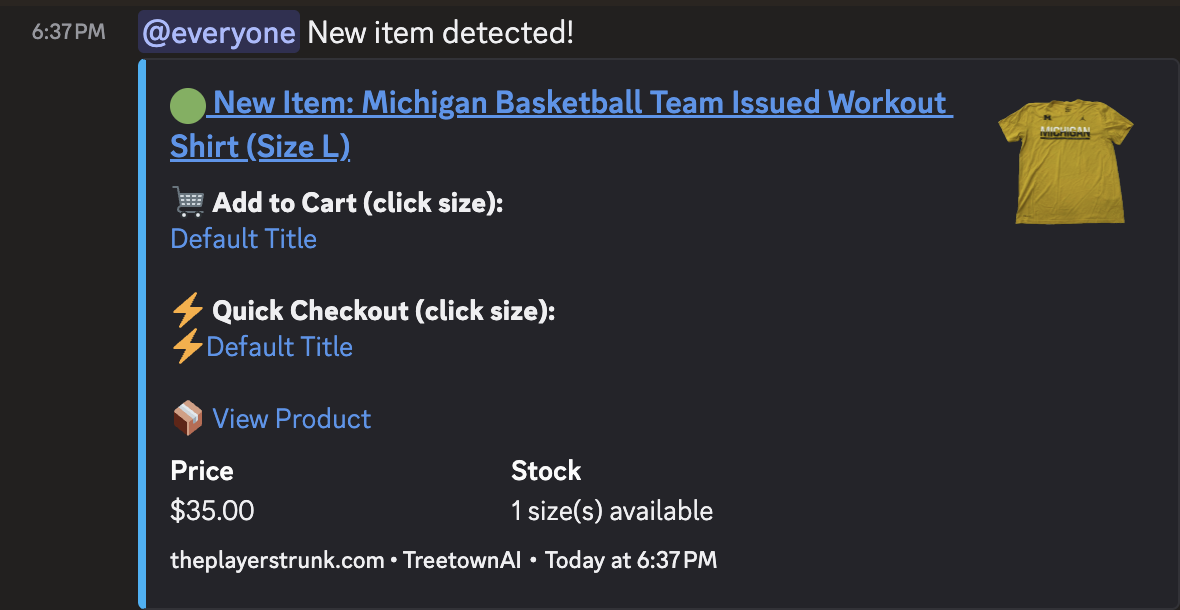The image size is (1180, 610).
Task: Click the "Add to Cart (click size):" heading
Action: coord(357,203)
